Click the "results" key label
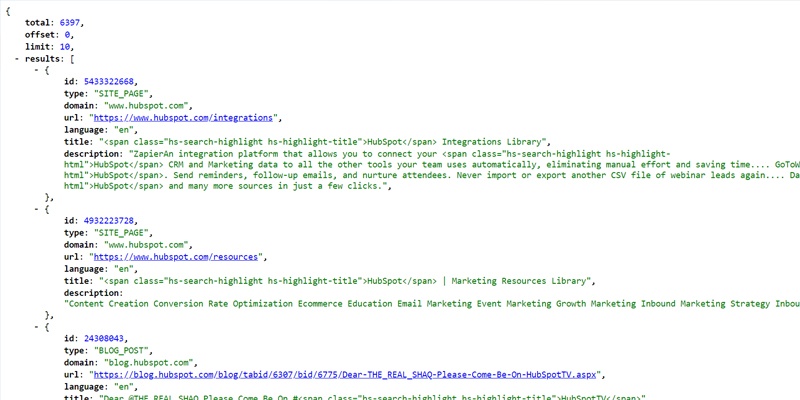The height and width of the screenshot is (400, 800). coord(44,59)
